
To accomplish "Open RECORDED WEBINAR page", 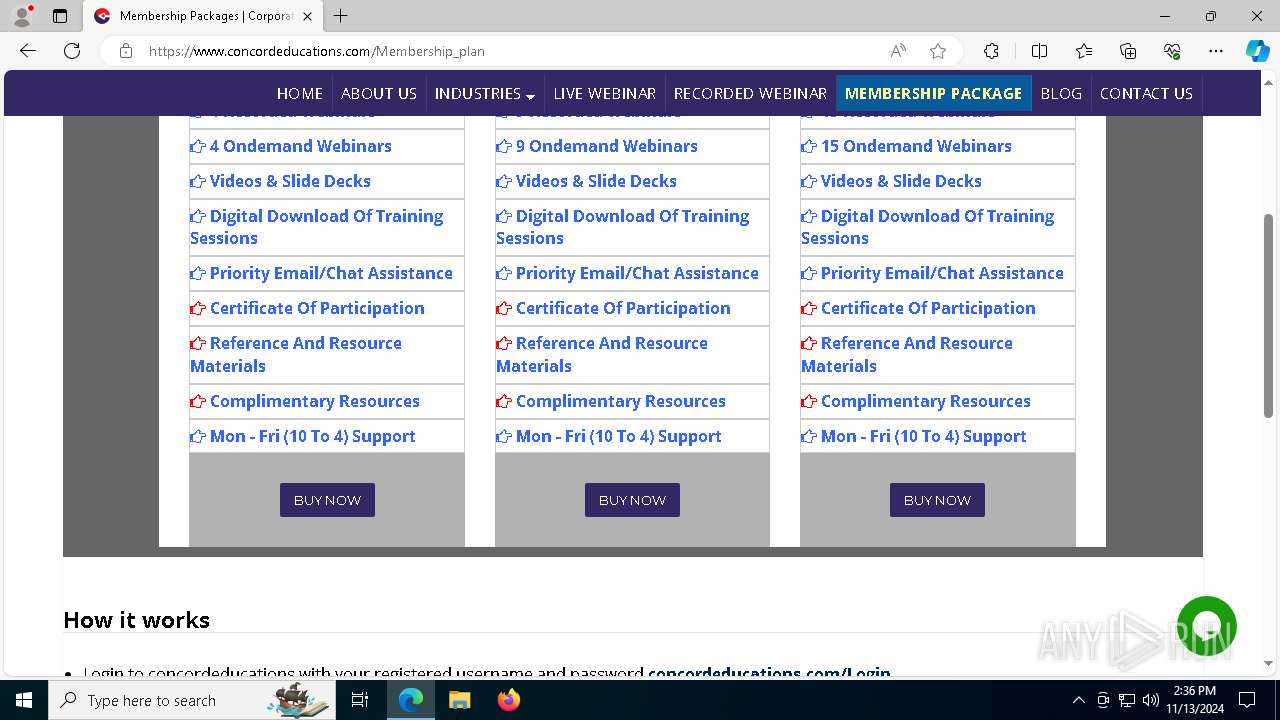I will pos(750,93).
